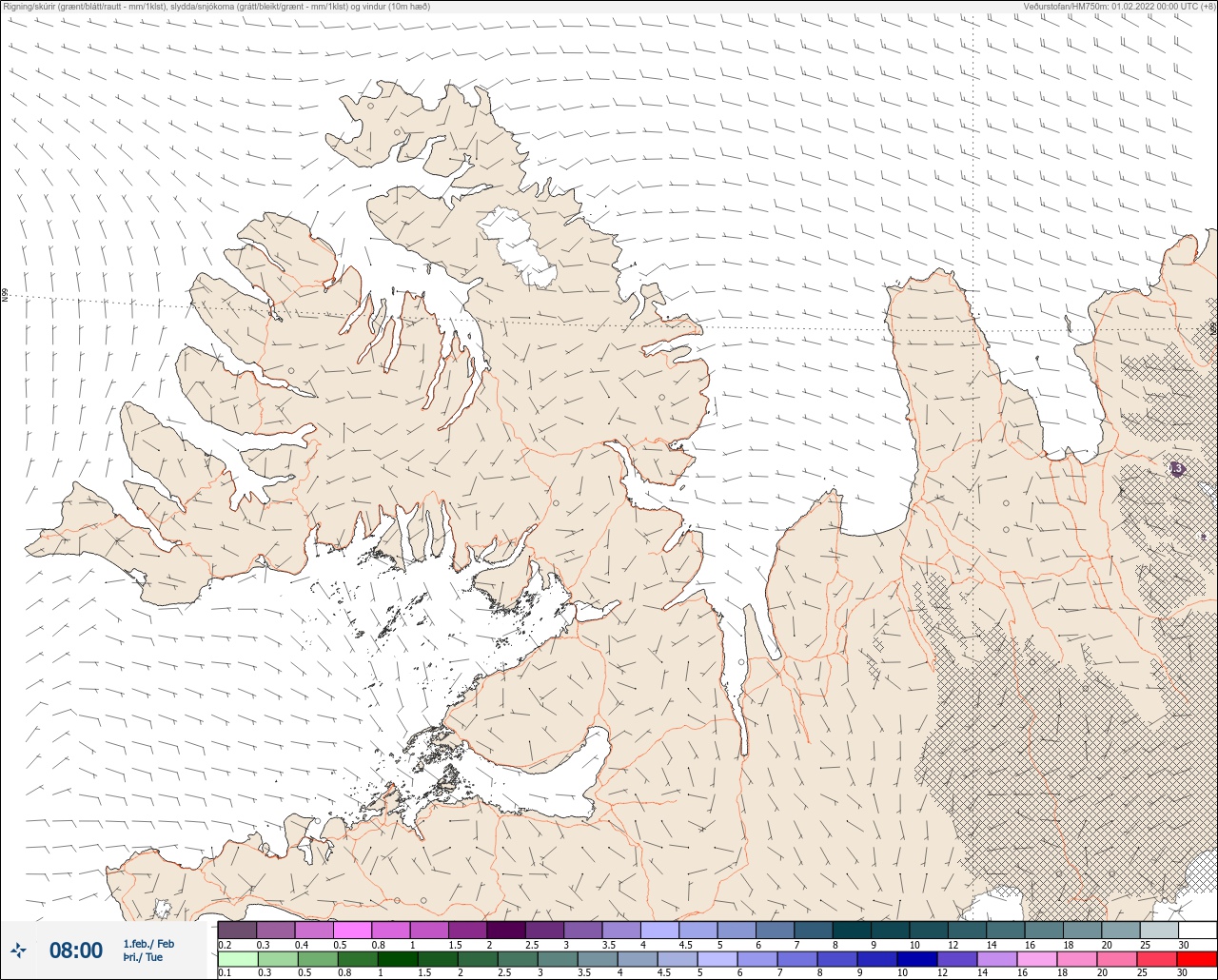Select lower-row light green swatch at 0.3

(278, 959)
